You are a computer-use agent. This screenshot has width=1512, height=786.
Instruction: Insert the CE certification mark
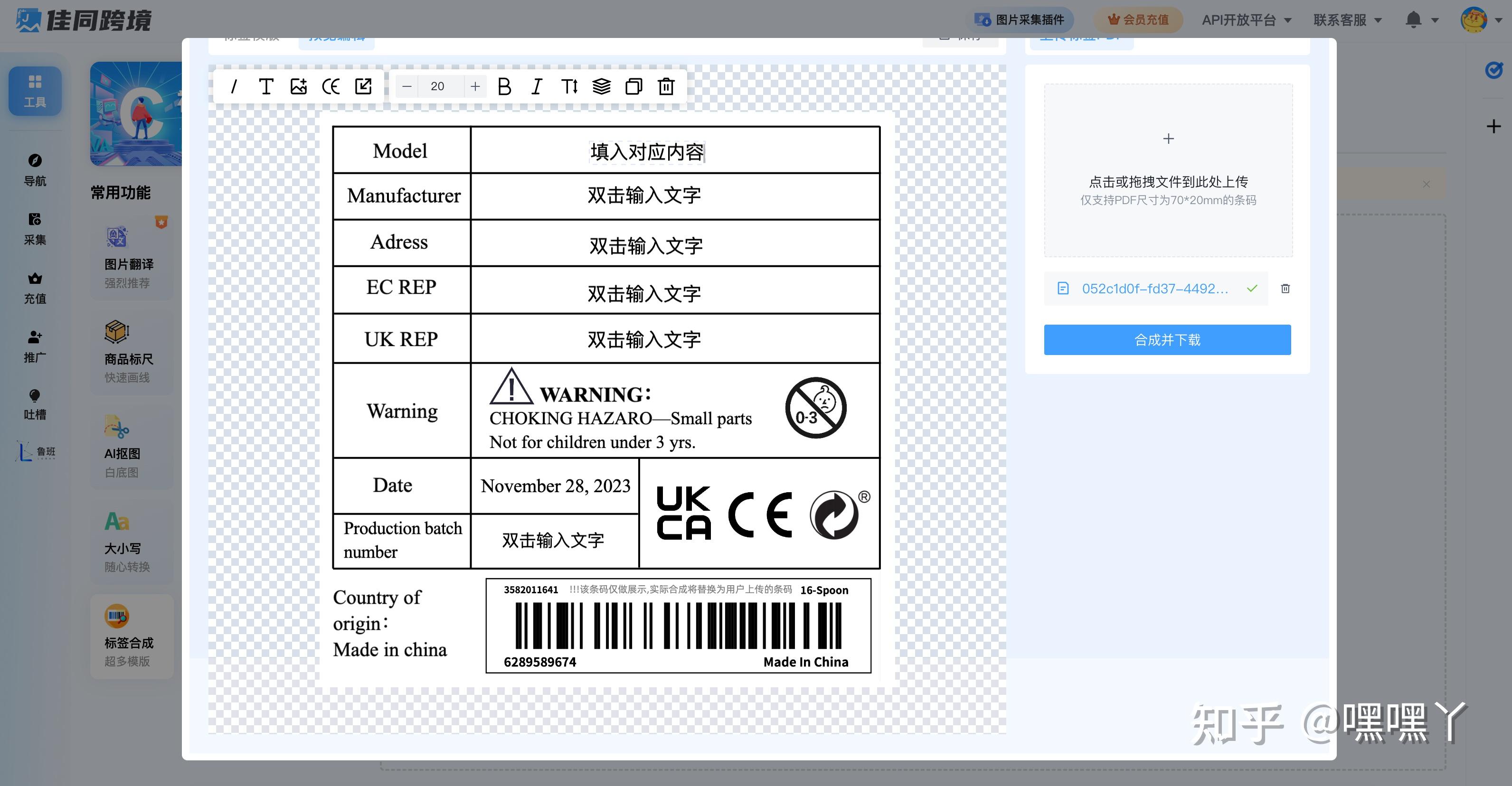pyautogui.click(x=331, y=86)
